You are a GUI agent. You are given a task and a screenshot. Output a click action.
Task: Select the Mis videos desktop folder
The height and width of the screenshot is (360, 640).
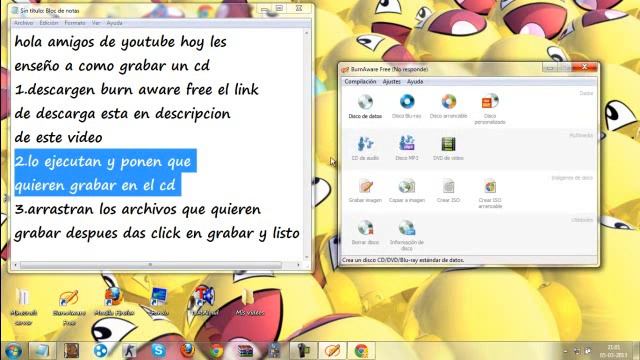pos(249,302)
